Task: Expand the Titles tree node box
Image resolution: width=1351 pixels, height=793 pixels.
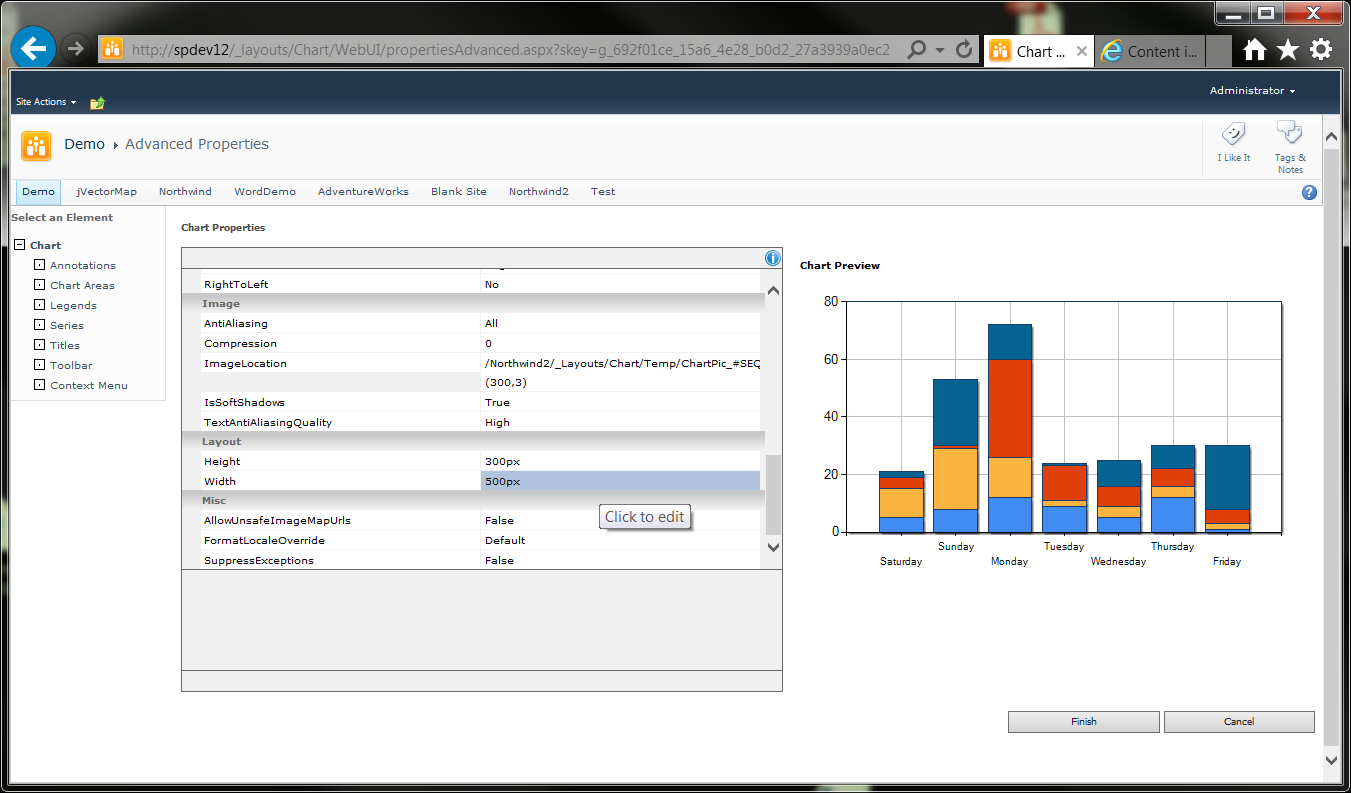Action: pyautogui.click(x=40, y=345)
